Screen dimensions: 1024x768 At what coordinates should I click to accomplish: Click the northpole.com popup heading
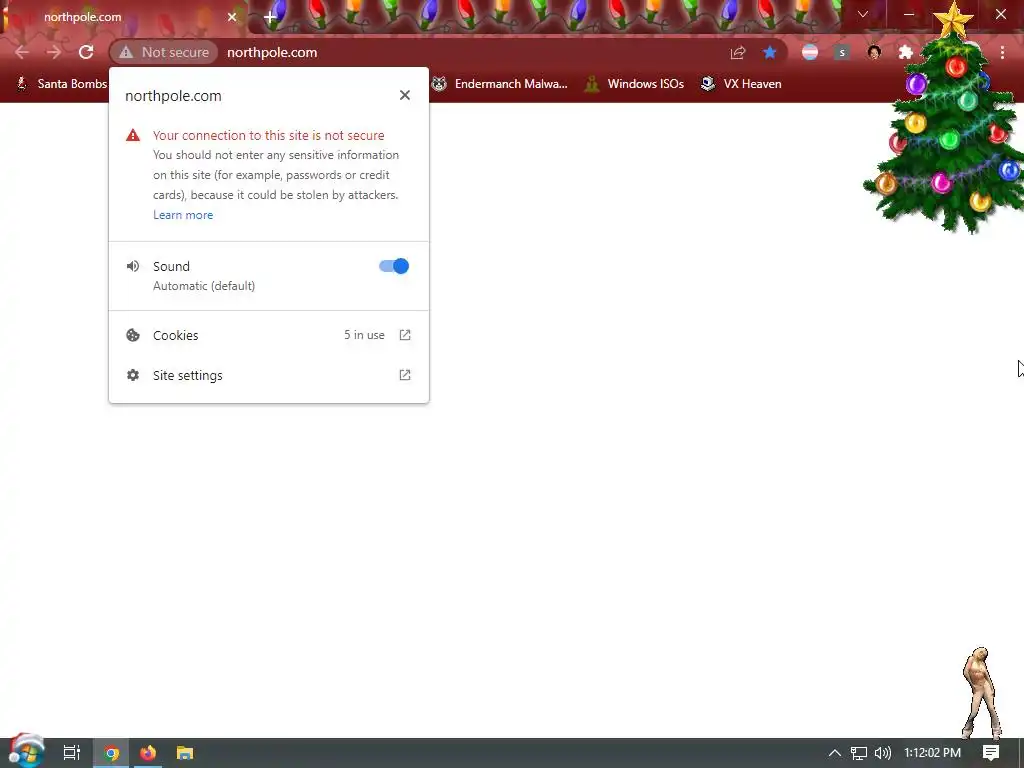pyautogui.click(x=173, y=95)
